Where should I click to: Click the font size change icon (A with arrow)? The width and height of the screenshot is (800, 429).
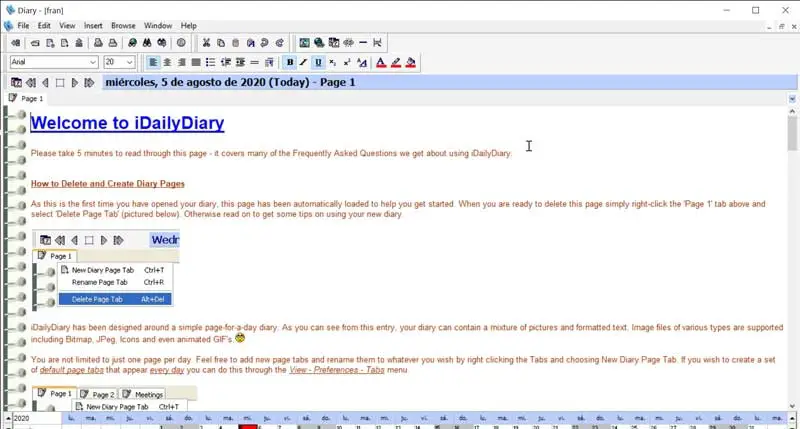pos(362,62)
